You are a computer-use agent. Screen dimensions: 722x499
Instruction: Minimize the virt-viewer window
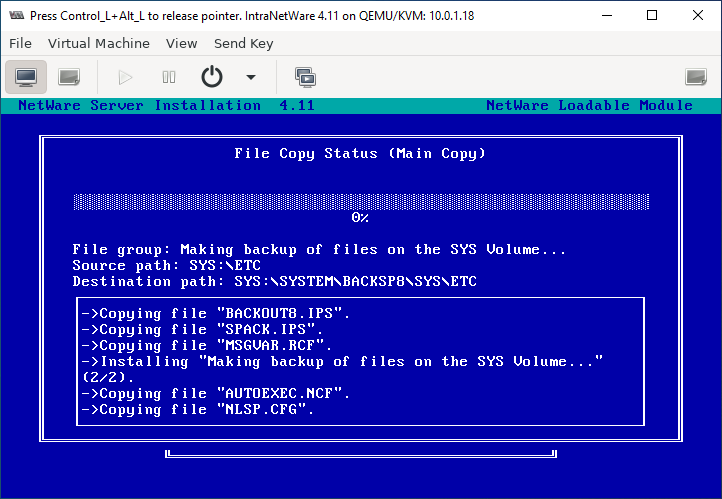coord(606,15)
